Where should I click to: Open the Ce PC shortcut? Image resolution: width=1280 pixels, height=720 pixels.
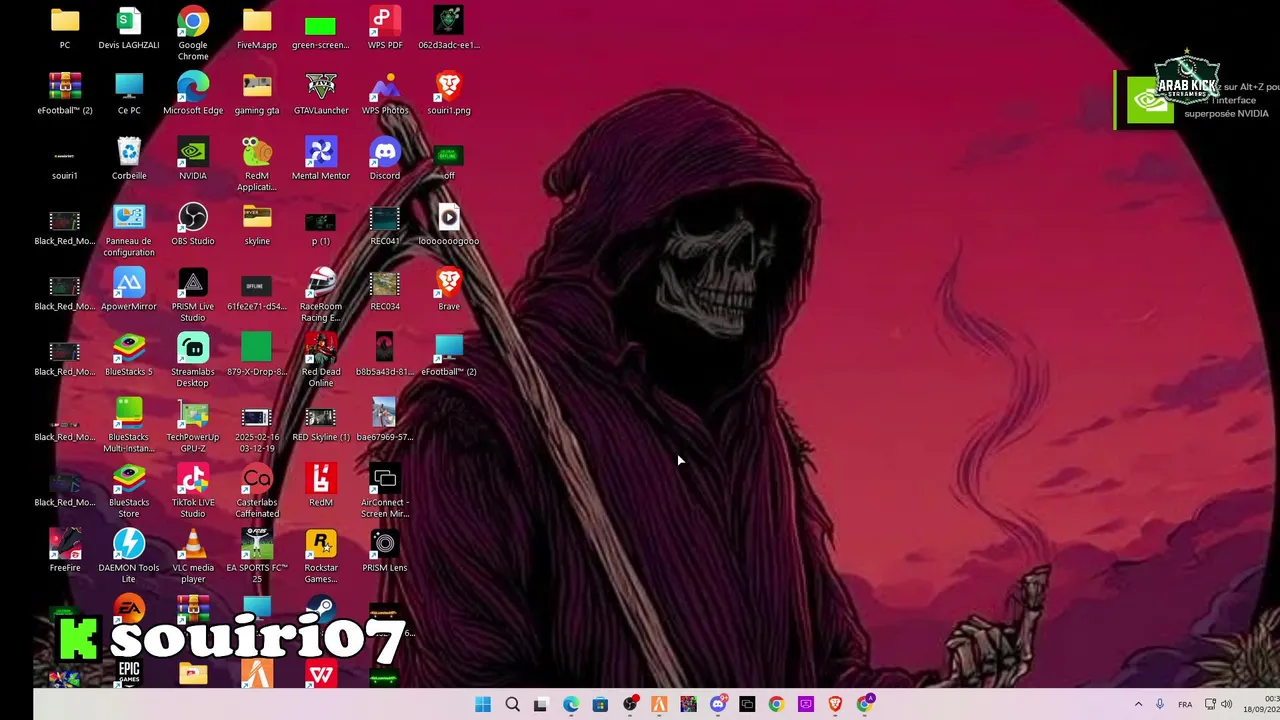coord(129,94)
